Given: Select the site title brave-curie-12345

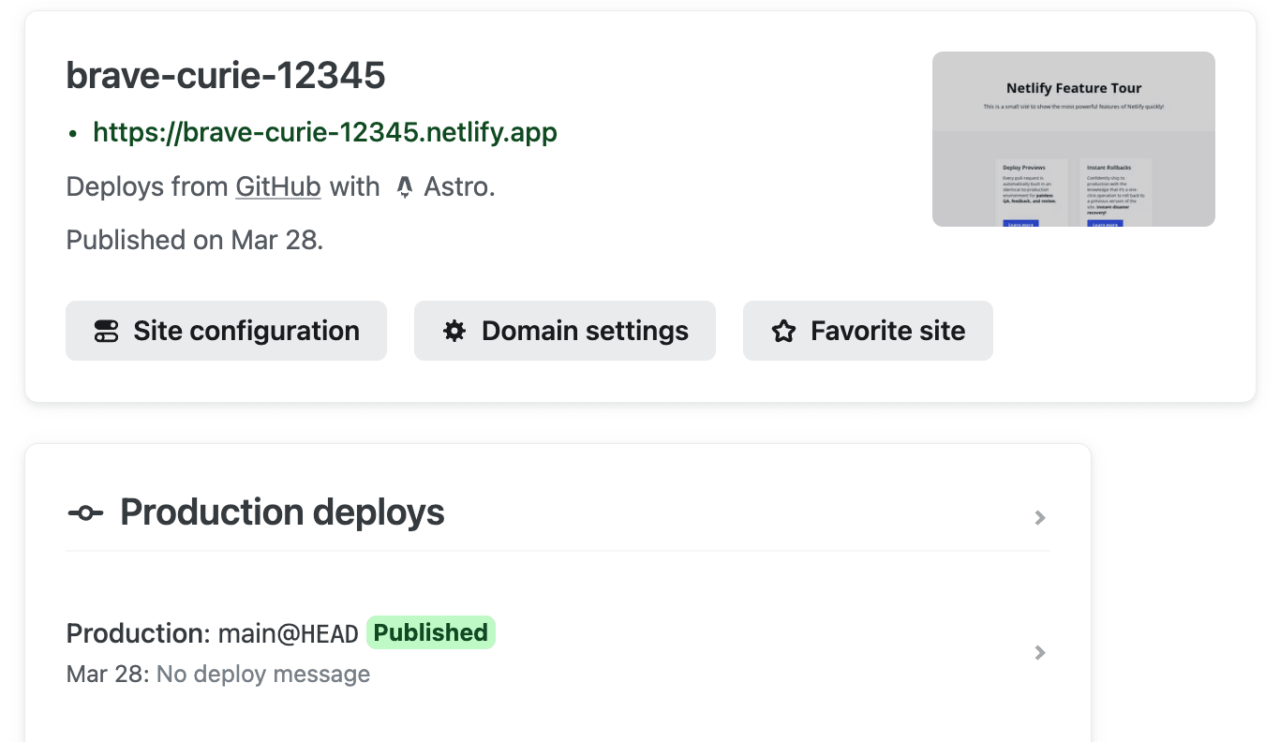Looking at the screenshot, I should pyautogui.click(x=225, y=75).
